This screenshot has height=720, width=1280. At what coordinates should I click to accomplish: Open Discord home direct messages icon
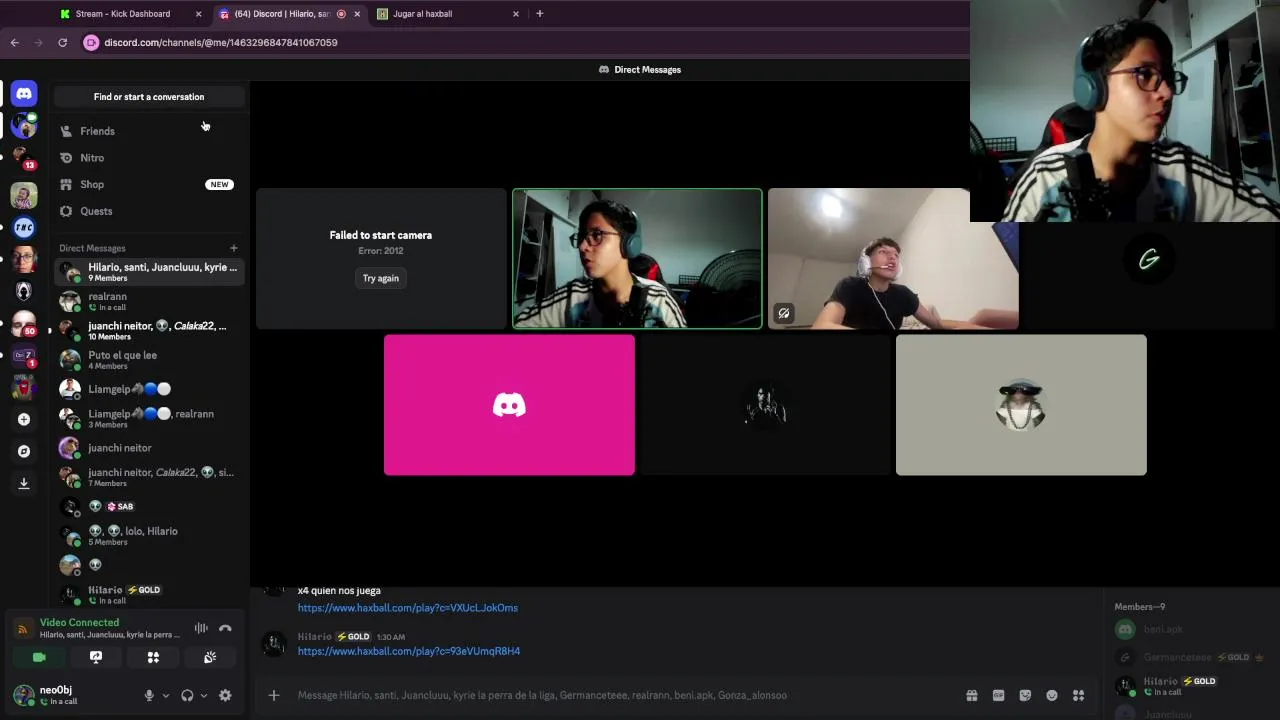pyautogui.click(x=24, y=93)
